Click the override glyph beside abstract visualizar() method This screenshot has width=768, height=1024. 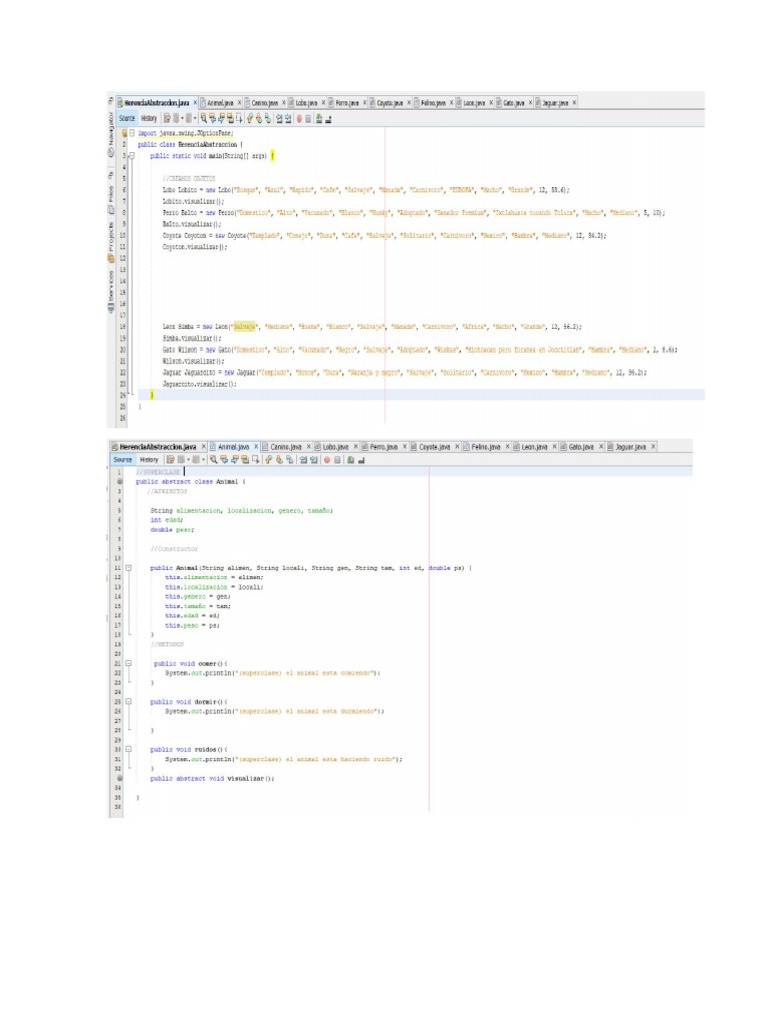[119, 777]
